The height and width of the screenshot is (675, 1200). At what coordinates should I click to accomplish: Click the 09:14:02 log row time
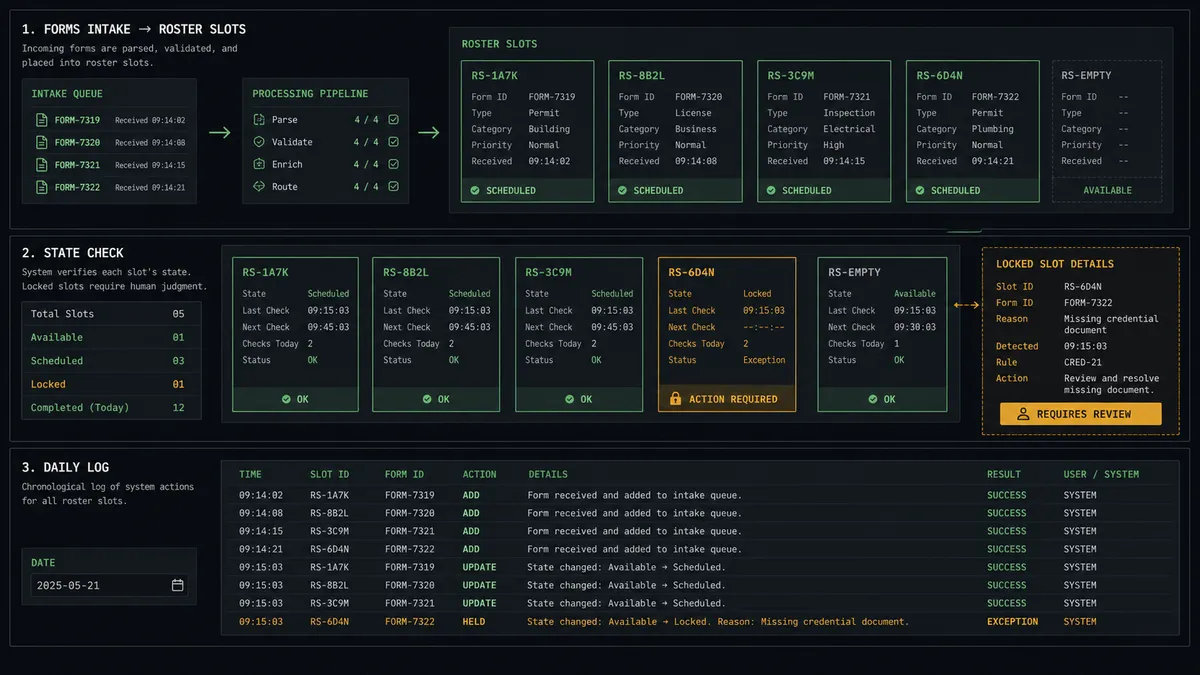(x=261, y=495)
